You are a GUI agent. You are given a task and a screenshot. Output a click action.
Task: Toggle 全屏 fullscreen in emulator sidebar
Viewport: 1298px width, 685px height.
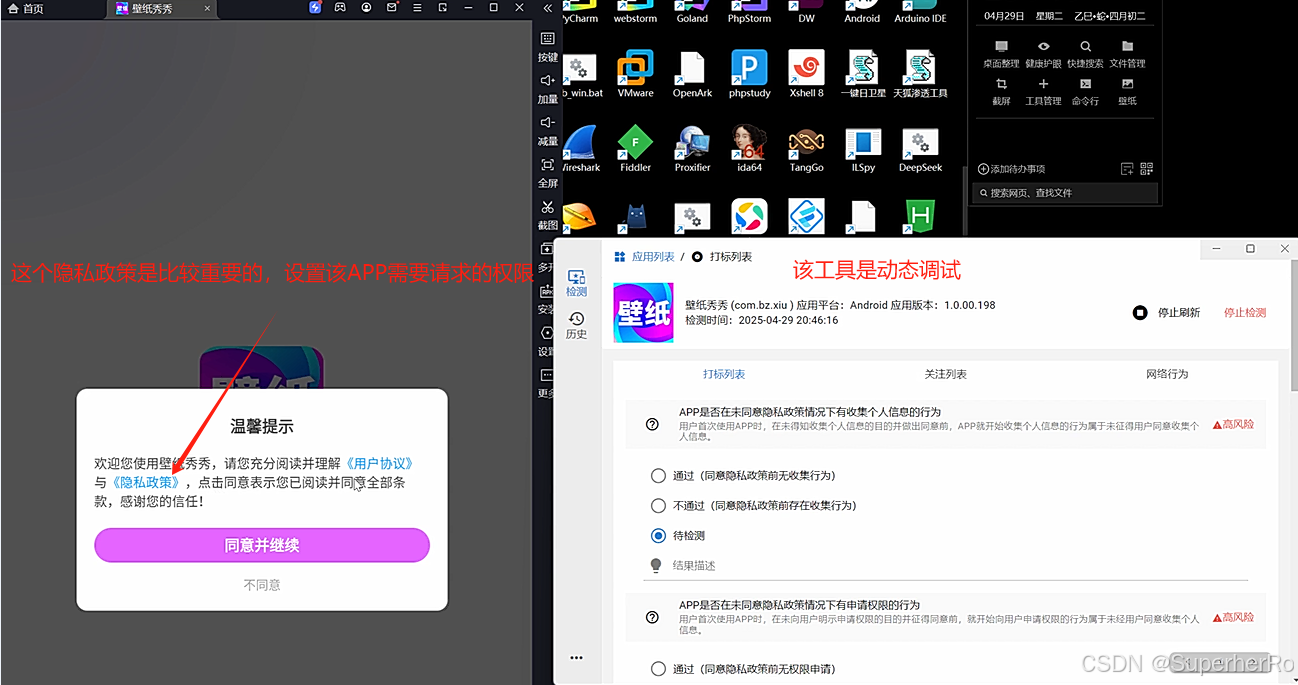548,172
